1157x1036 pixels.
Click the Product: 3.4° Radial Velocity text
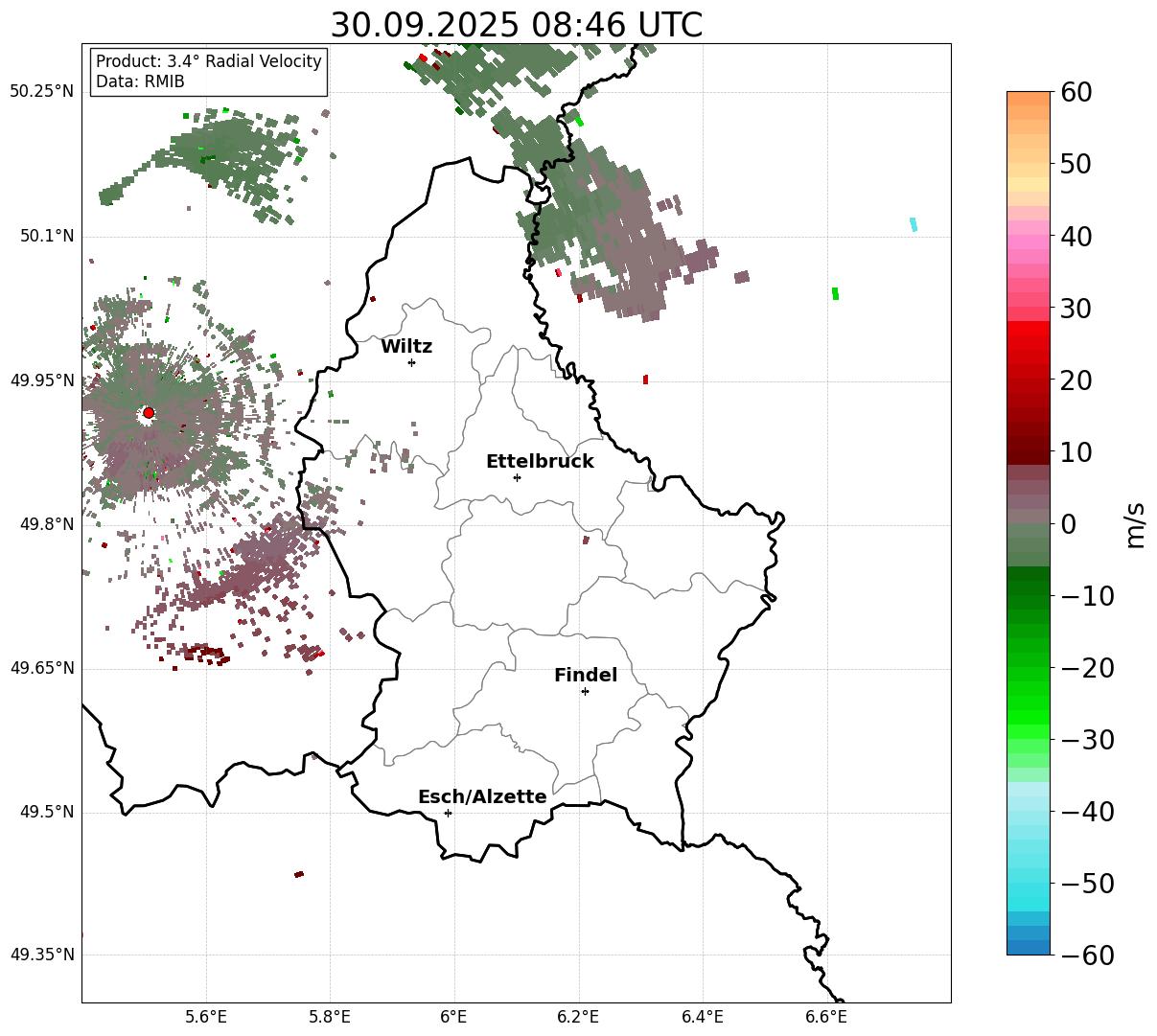209,61
